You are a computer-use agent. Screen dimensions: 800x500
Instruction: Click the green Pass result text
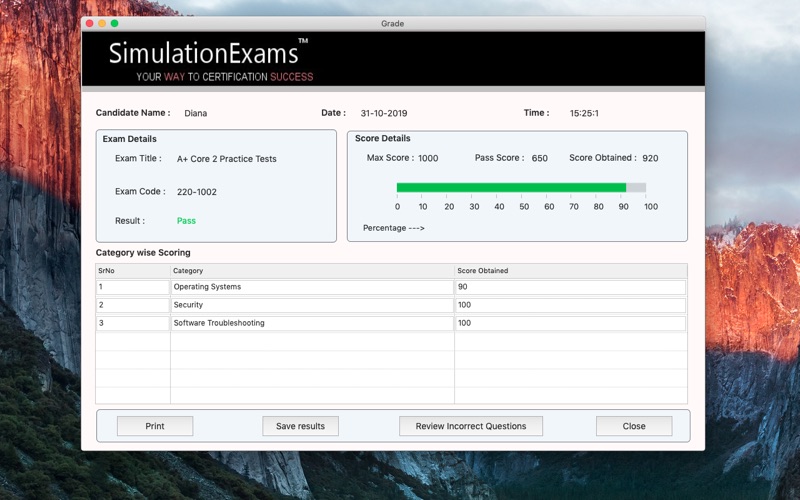click(186, 221)
